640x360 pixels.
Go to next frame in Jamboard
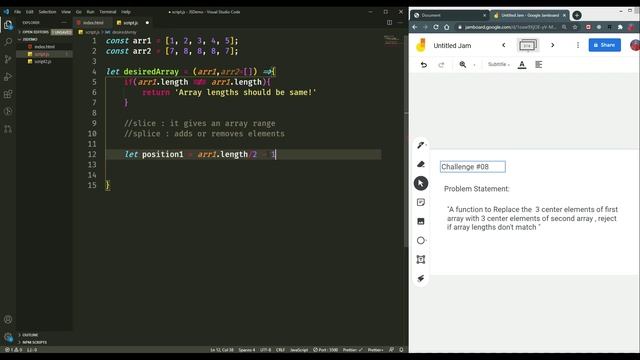pos(553,45)
